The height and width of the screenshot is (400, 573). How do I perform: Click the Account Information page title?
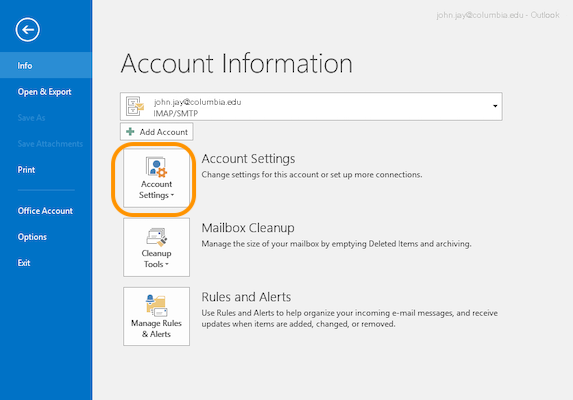(x=236, y=64)
